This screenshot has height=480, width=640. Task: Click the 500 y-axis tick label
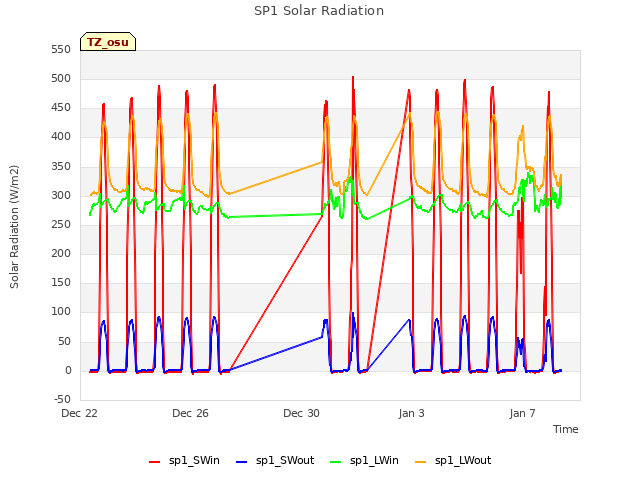pyautogui.click(x=61, y=79)
